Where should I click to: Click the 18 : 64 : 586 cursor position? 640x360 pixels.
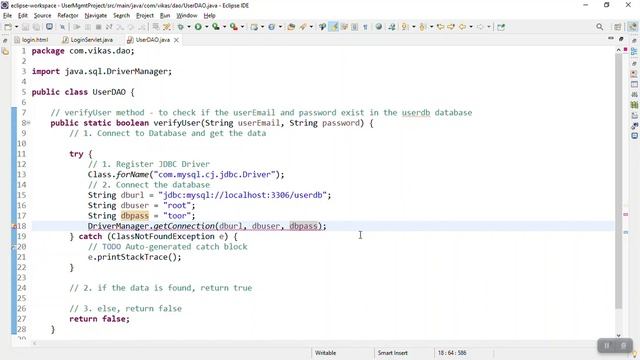pyautogui.click(x=452, y=353)
